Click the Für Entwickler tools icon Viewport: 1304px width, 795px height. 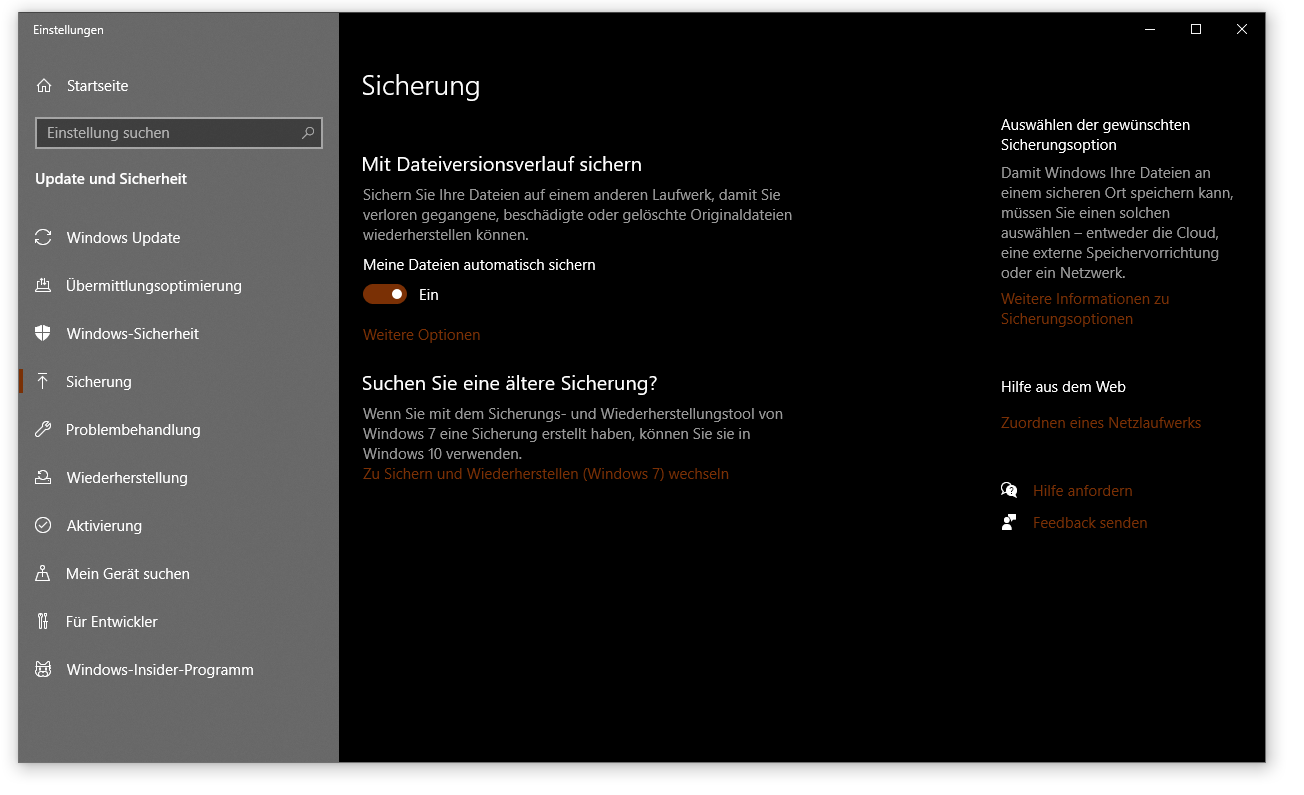point(43,622)
